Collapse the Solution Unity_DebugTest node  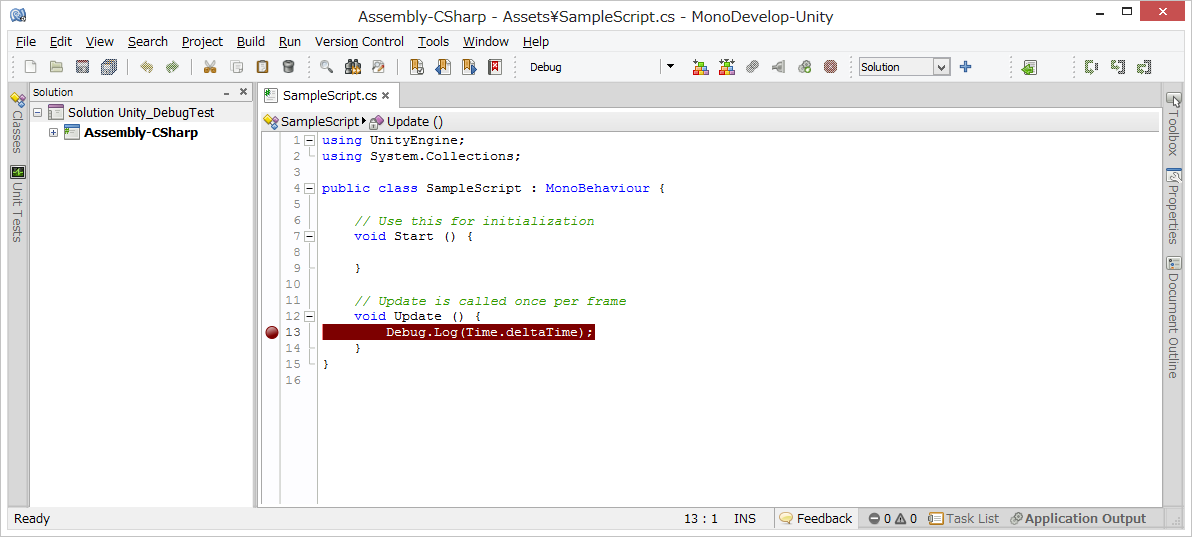[x=38, y=113]
